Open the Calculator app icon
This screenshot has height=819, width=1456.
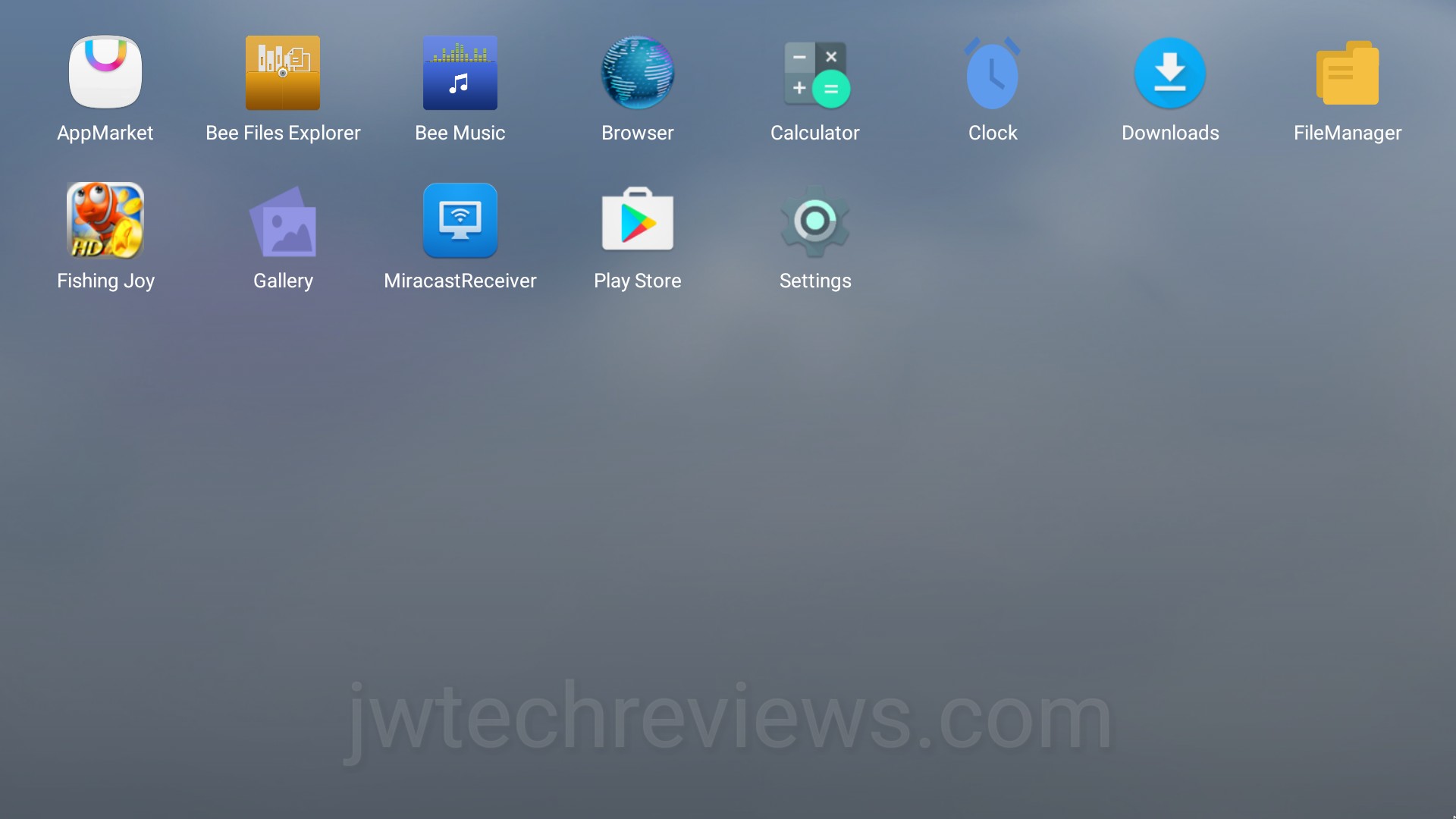815,73
